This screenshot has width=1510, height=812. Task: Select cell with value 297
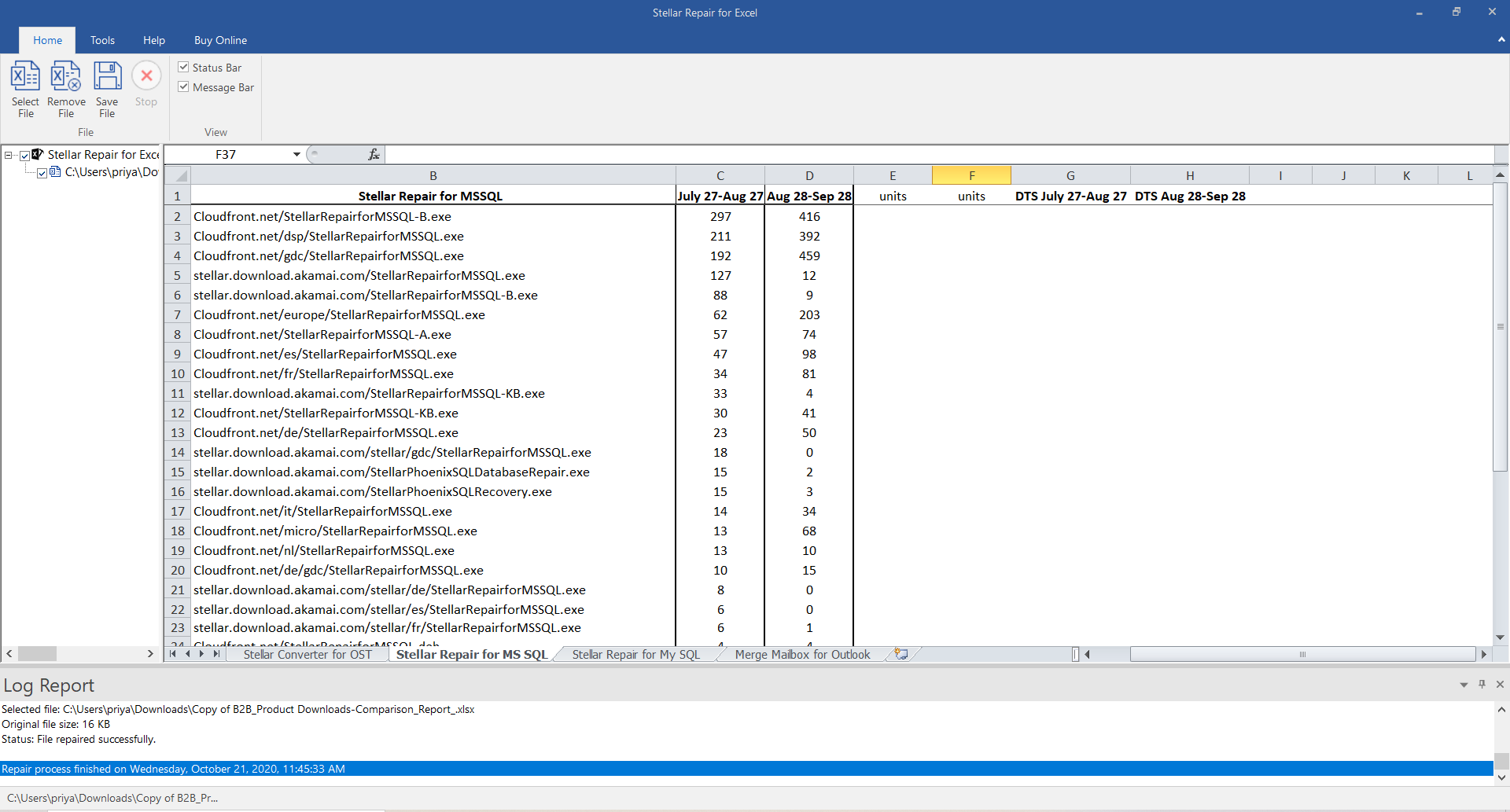pyautogui.click(x=720, y=216)
